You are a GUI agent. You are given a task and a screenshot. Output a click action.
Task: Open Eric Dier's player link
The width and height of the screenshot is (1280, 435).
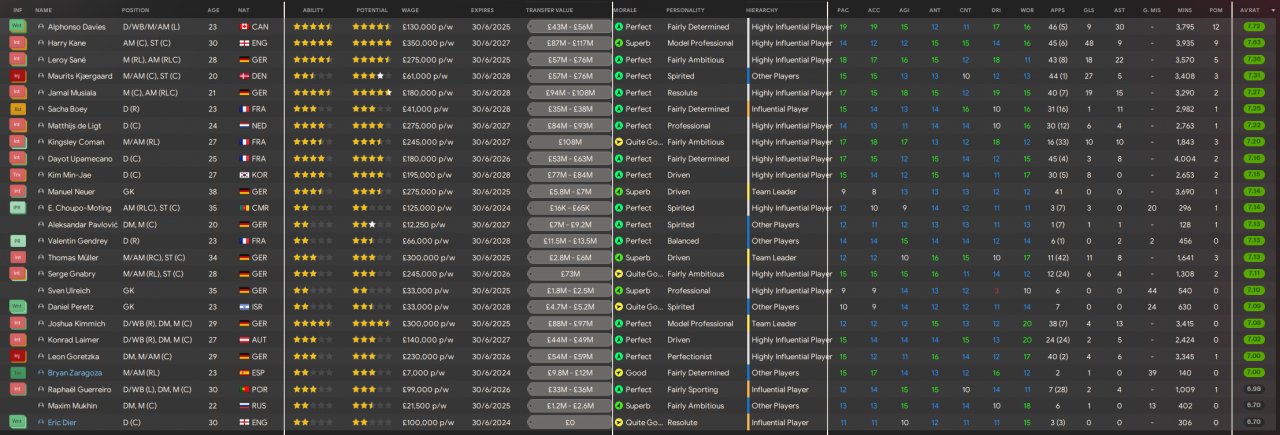point(61,422)
